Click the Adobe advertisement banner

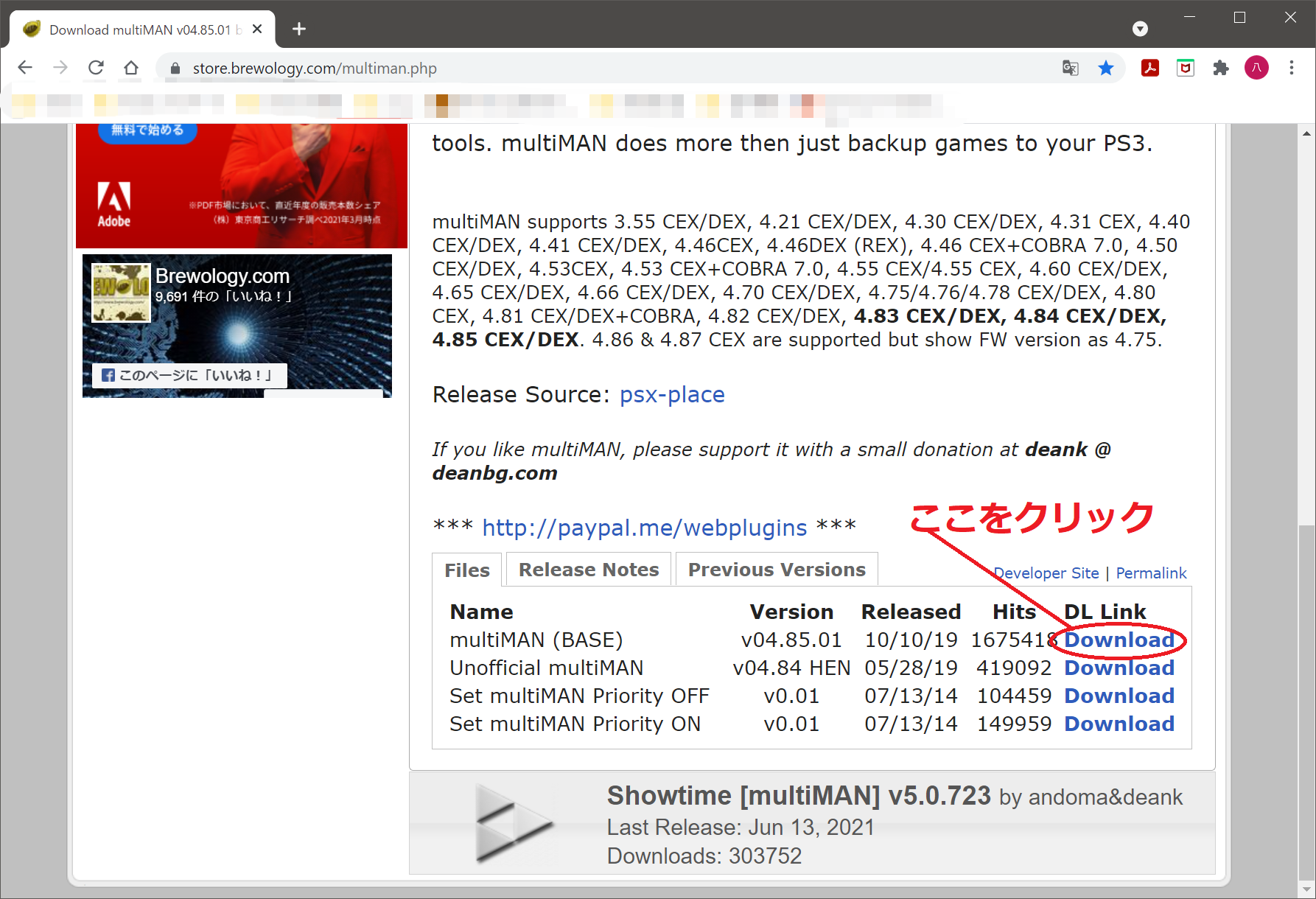coord(242,186)
